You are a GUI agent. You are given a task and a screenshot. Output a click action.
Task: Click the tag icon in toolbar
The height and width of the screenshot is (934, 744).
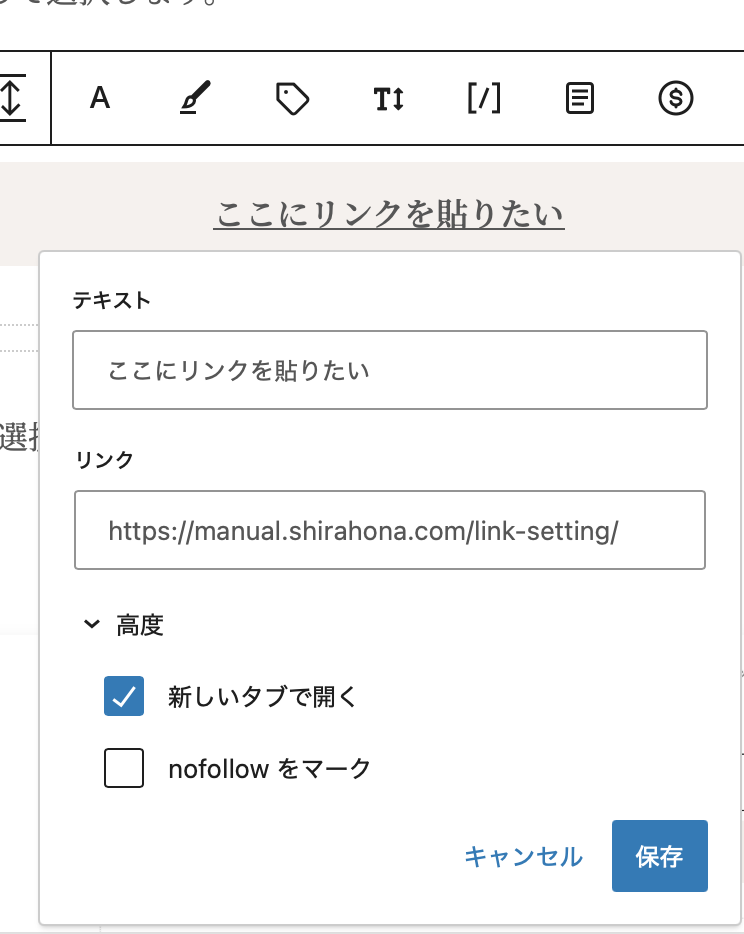[x=291, y=99]
